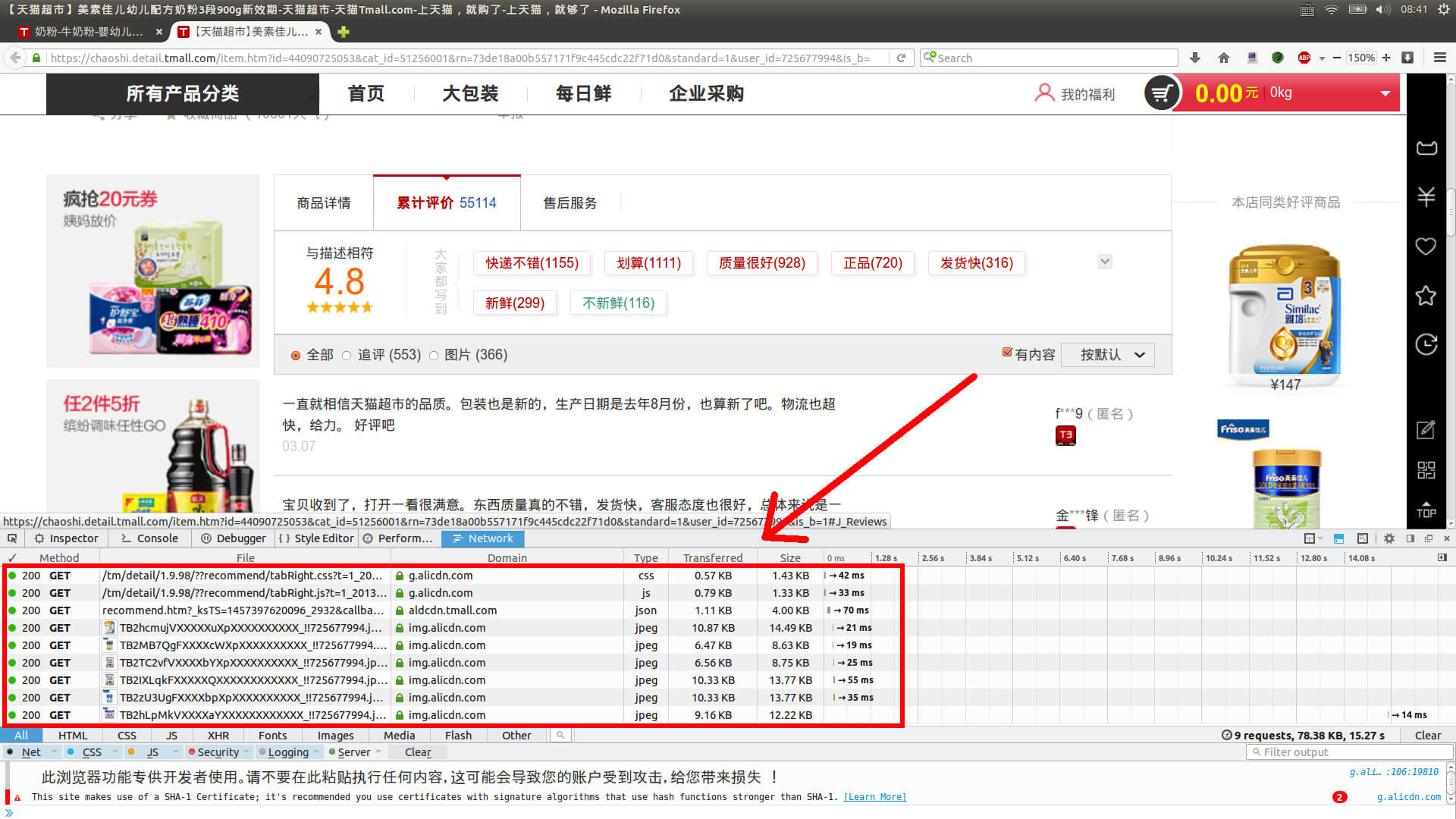
Task: Click the Learn More link
Action: tap(874, 797)
